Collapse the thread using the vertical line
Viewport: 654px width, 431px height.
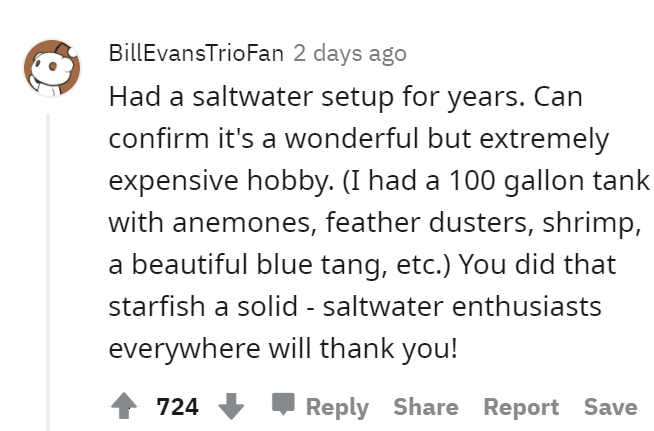[48, 272]
